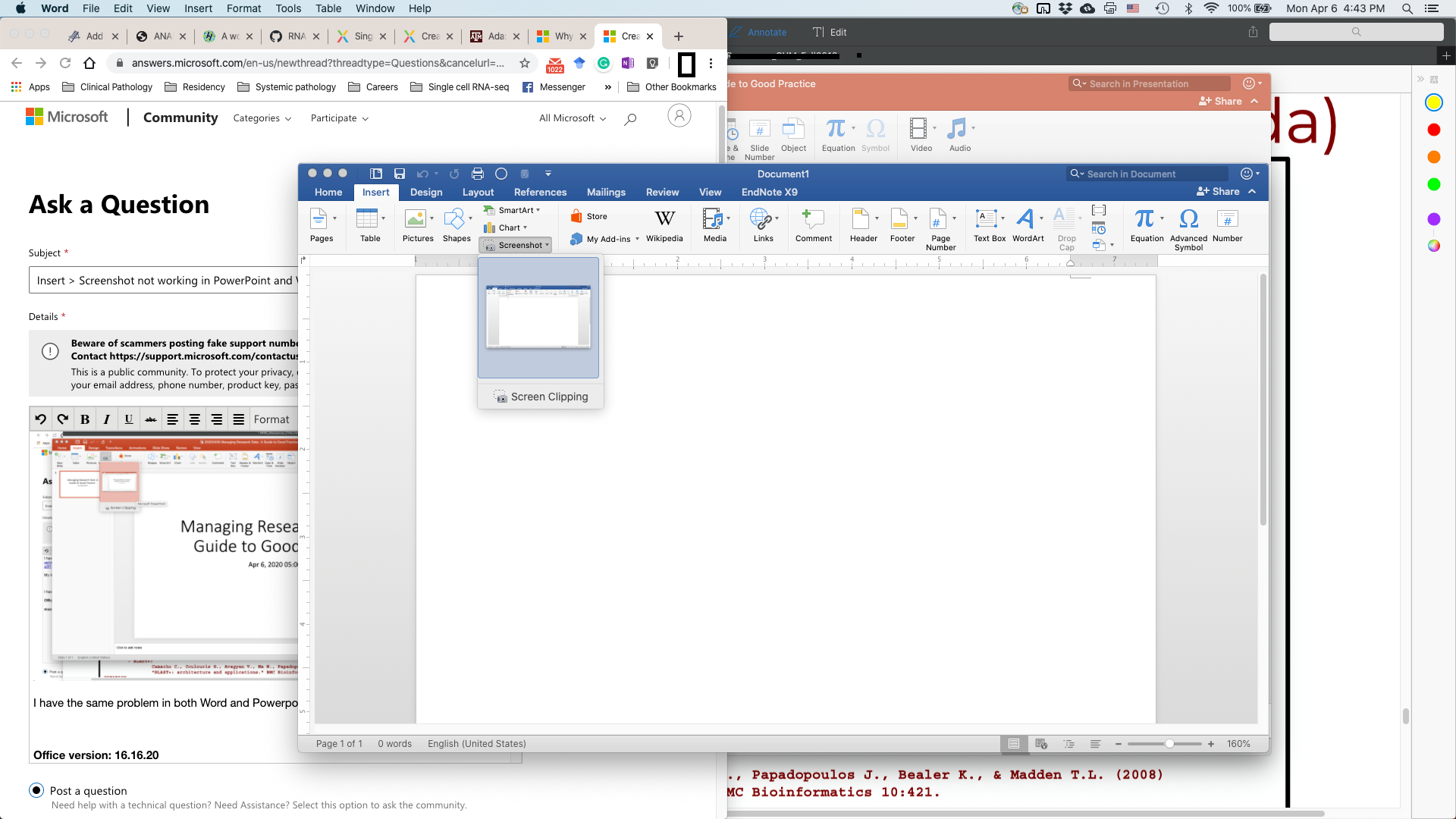This screenshot has width=1456, height=819.
Task: Open the Header options
Action: pyautogui.click(x=864, y=225)
